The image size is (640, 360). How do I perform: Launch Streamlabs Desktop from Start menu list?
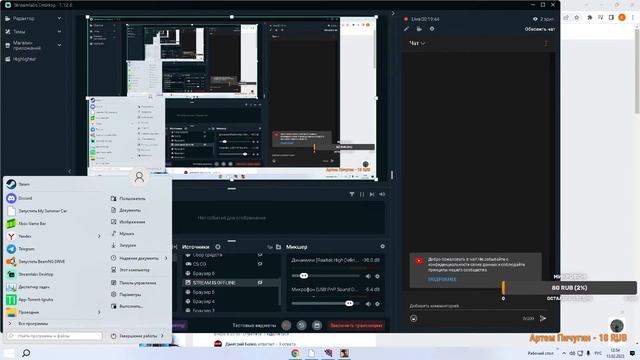point(30,274)
